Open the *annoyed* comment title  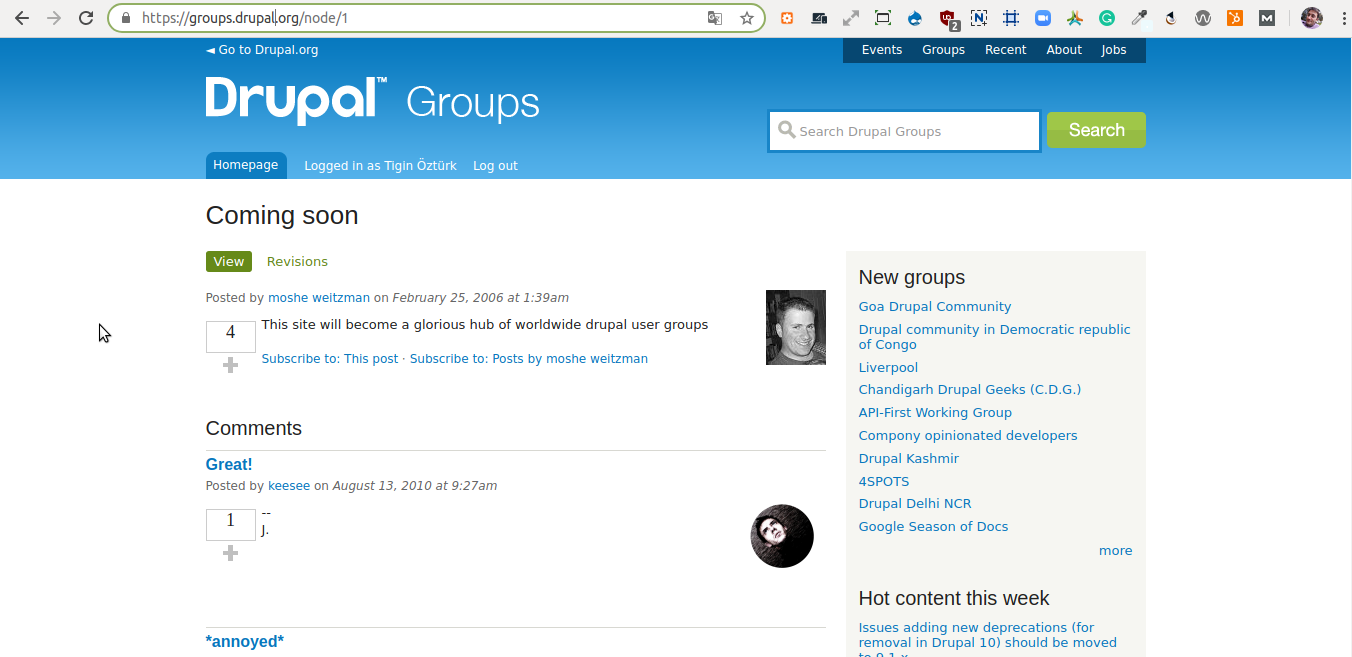coord(245,642)
